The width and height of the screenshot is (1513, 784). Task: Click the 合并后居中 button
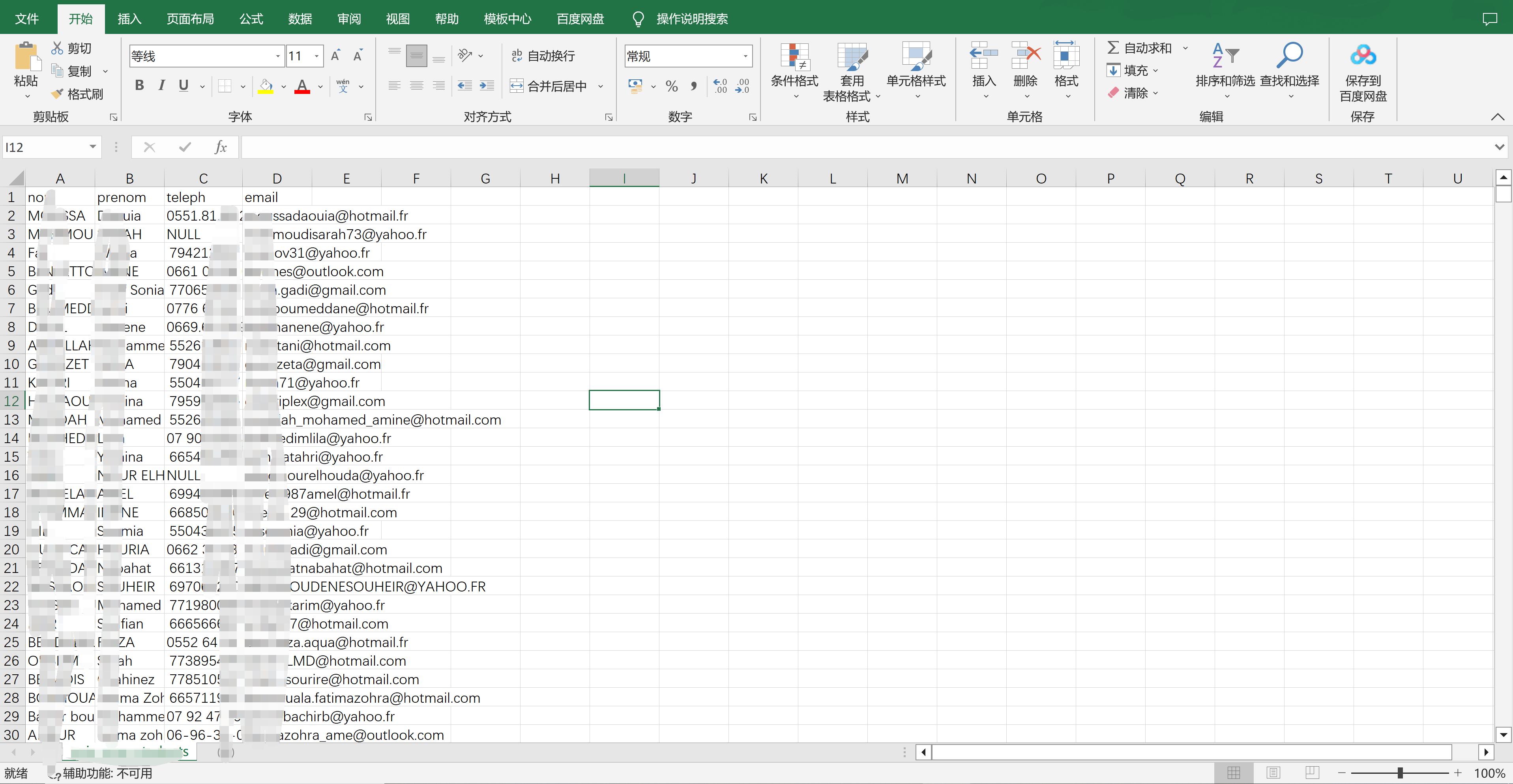549,86
